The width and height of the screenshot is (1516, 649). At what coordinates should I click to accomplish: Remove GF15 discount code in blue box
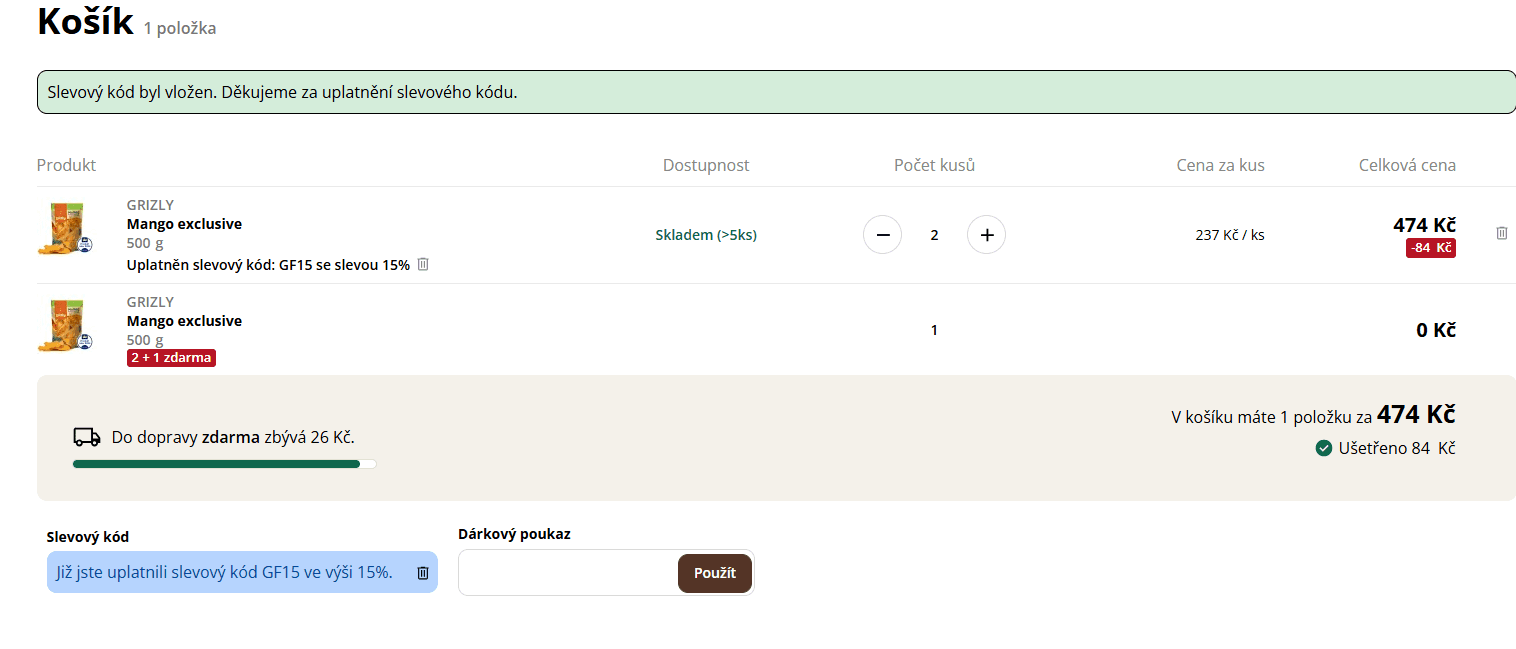pyautogui.click(x=423, y=573)
